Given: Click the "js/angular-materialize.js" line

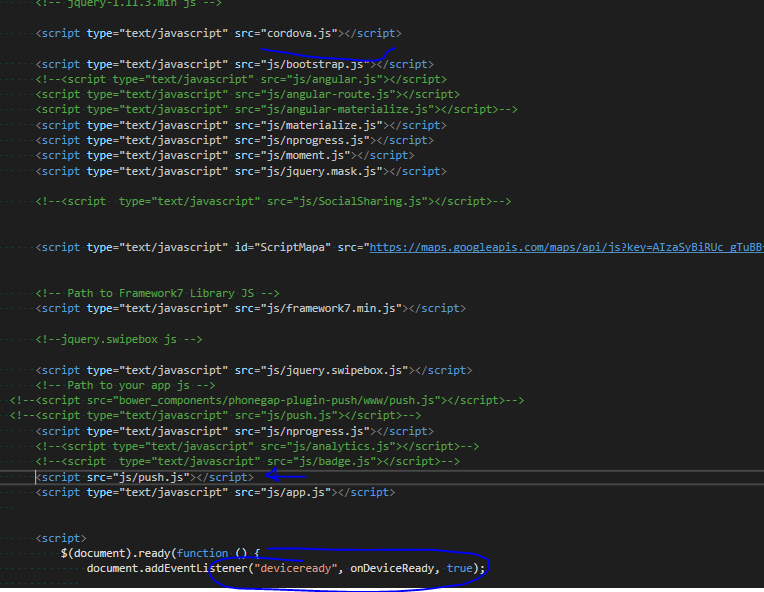Looking at the screenshot, I should click(x=276, y=110).
